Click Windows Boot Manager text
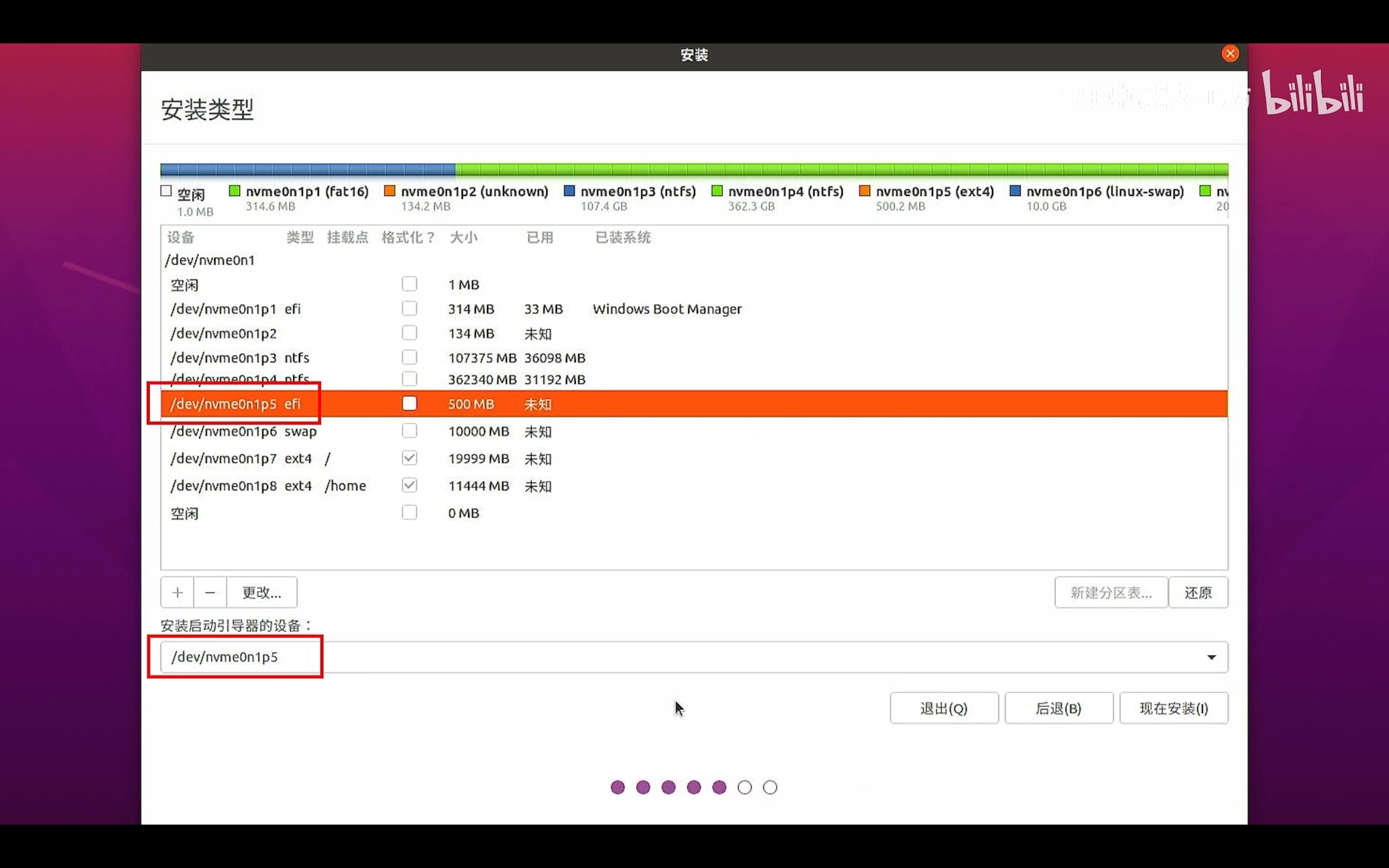This screenshot has height=868, width=1389. pyautogui.click(x=667, y=309)
